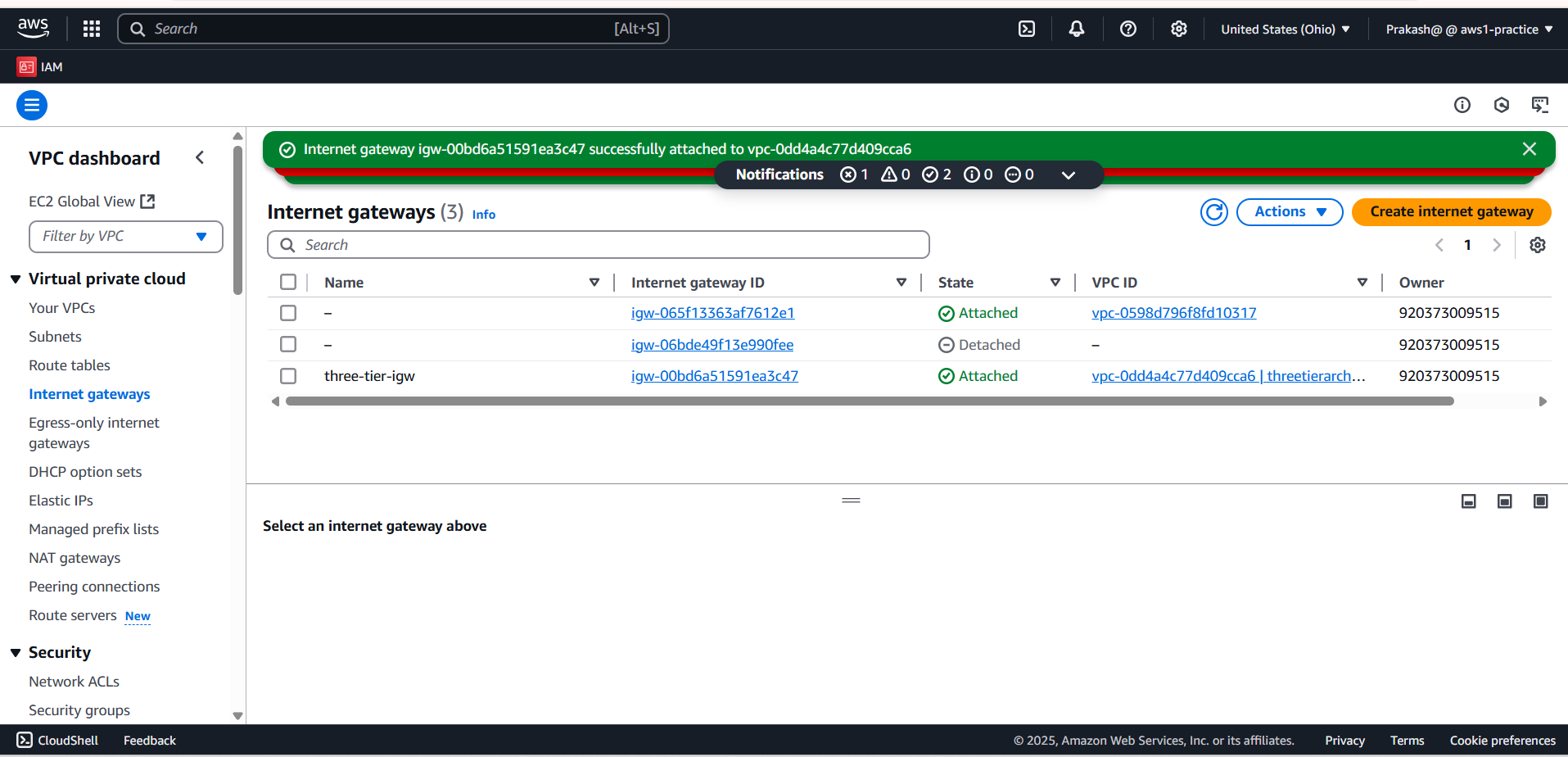Open the Prakash account menu

1469,29
